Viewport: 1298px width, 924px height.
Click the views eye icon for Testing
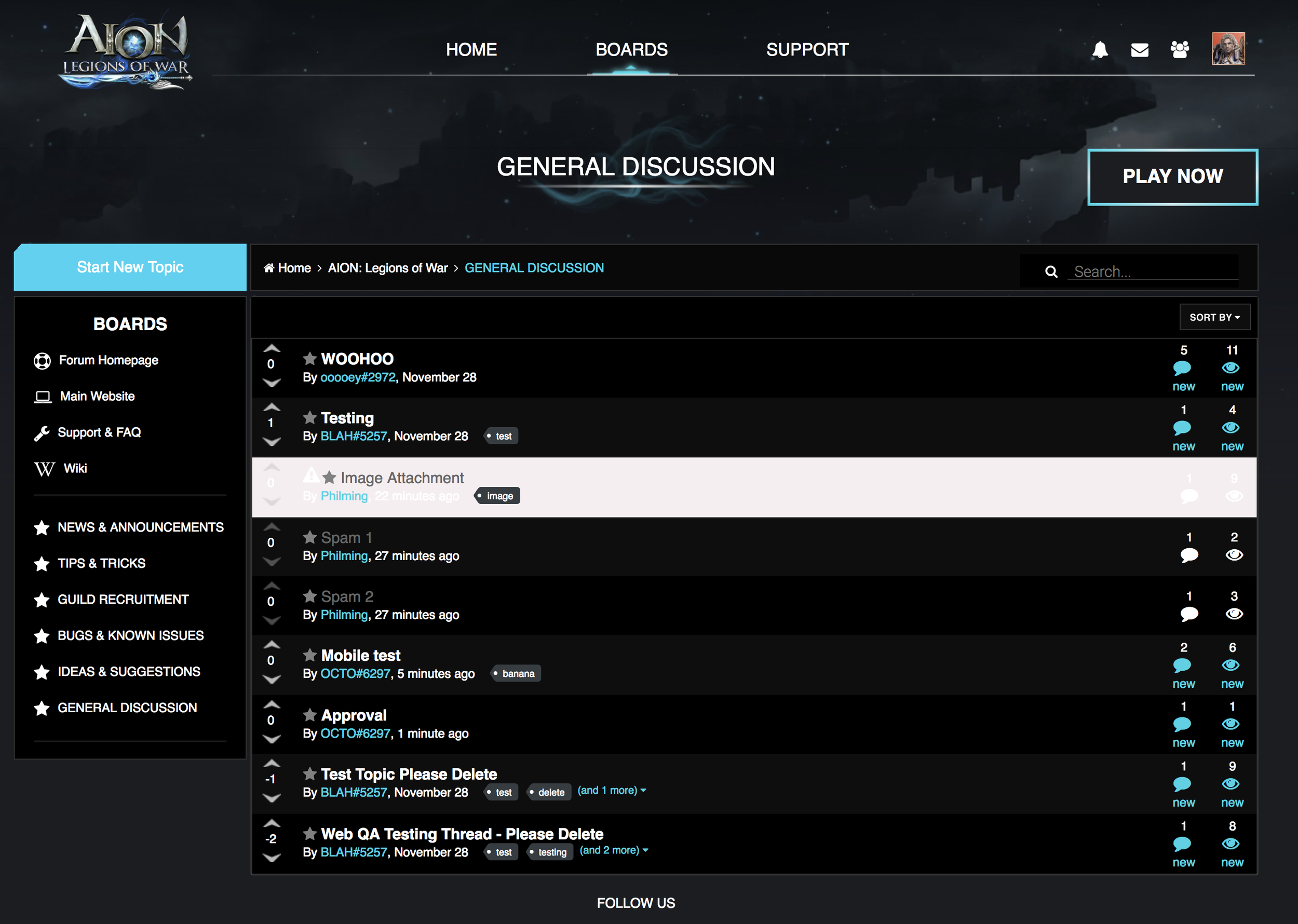(x=1231, y=427)
